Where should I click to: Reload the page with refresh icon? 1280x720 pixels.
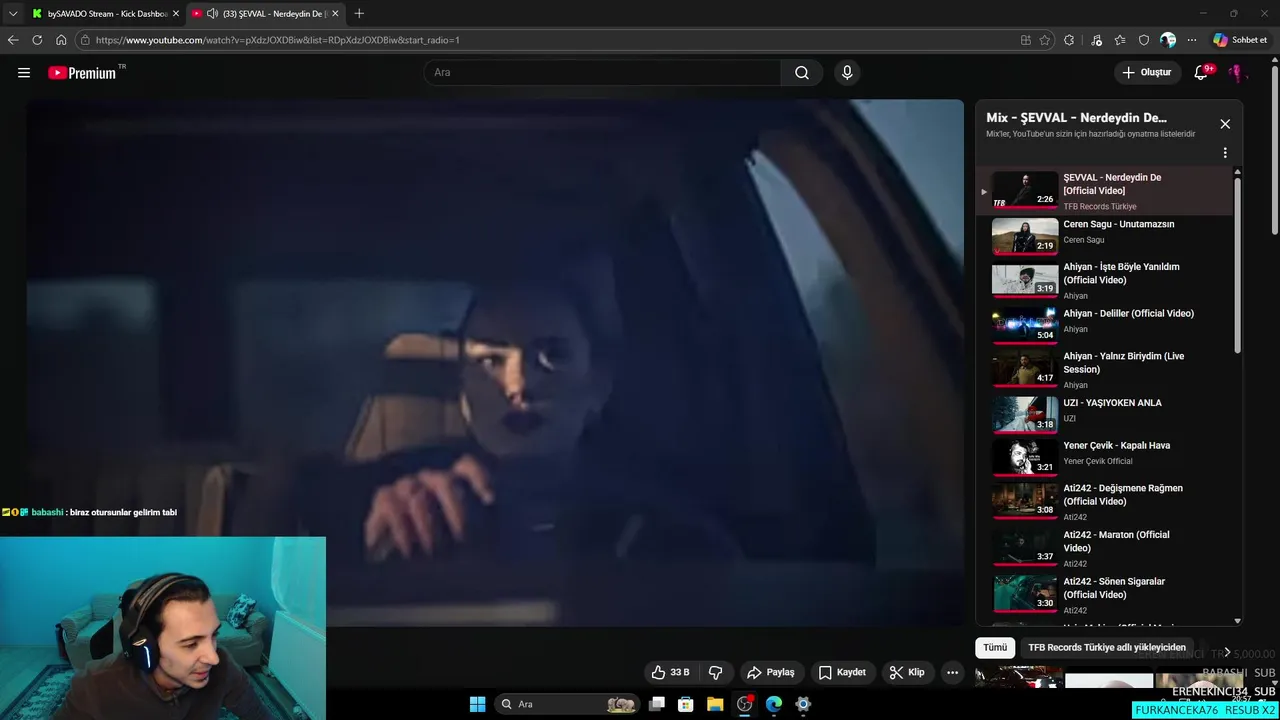click(x=37, y=40)
